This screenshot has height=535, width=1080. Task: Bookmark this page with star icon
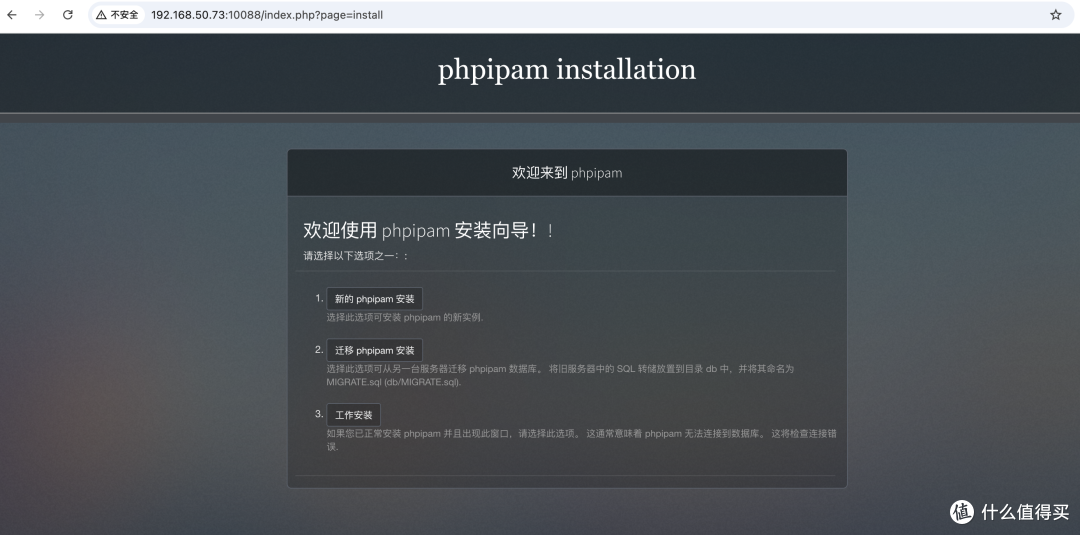[x=1055, y=14]
